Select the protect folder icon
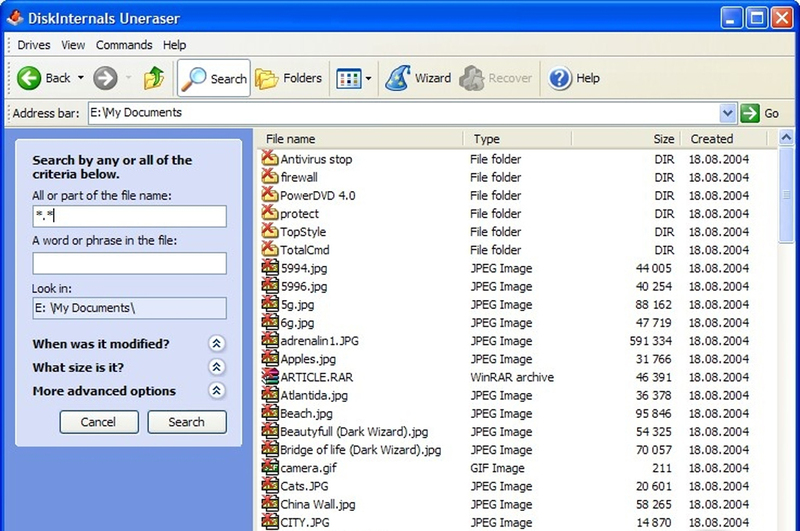Screen dimensions: 800x531 [x=270, y=213]
